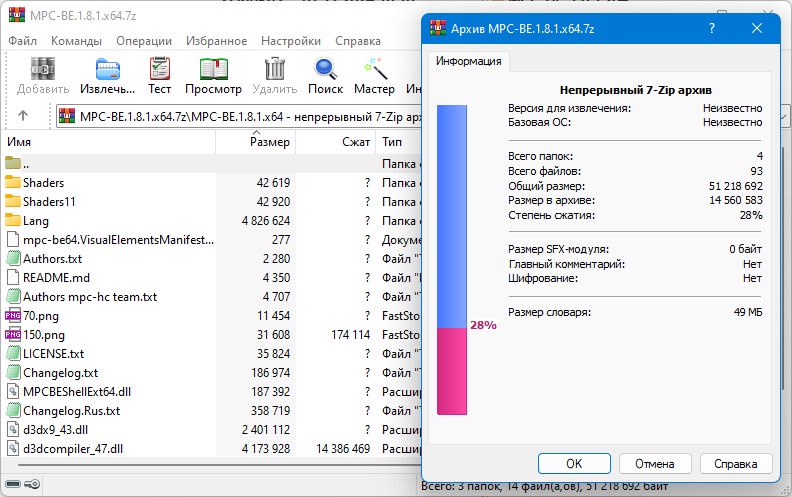Viewport: 792px width, 497px height.
Task: Click the 150.png file icon
Action: click(13, 334)
